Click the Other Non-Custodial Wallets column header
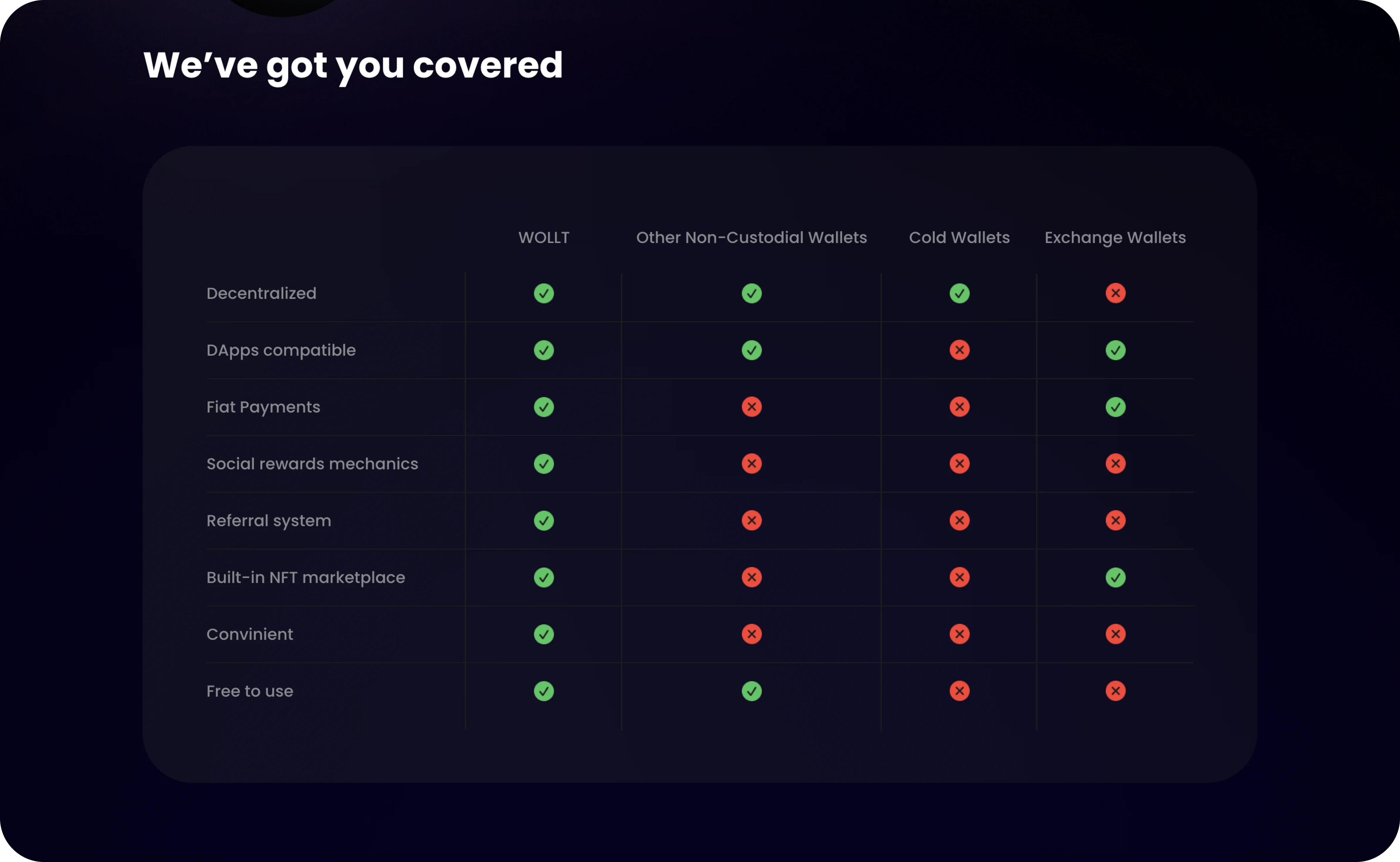 tap(751, 237)
